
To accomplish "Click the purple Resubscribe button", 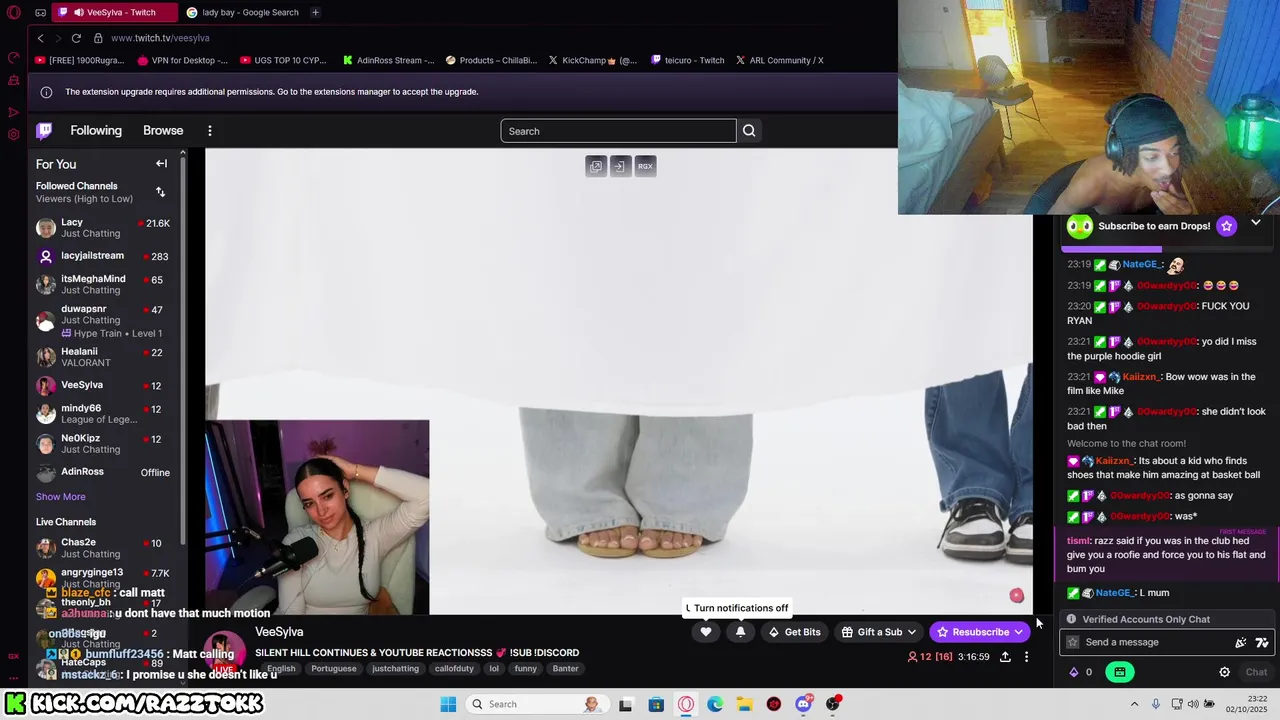I will 980,632.
